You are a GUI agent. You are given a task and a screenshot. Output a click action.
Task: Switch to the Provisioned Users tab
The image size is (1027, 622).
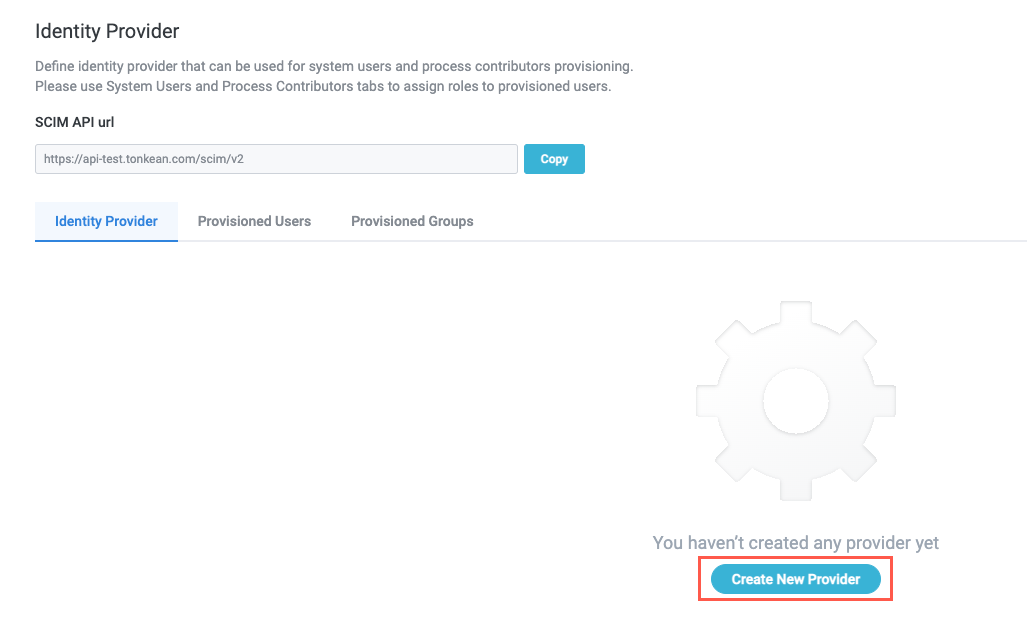pyautogui.click(x=254, y=221)
